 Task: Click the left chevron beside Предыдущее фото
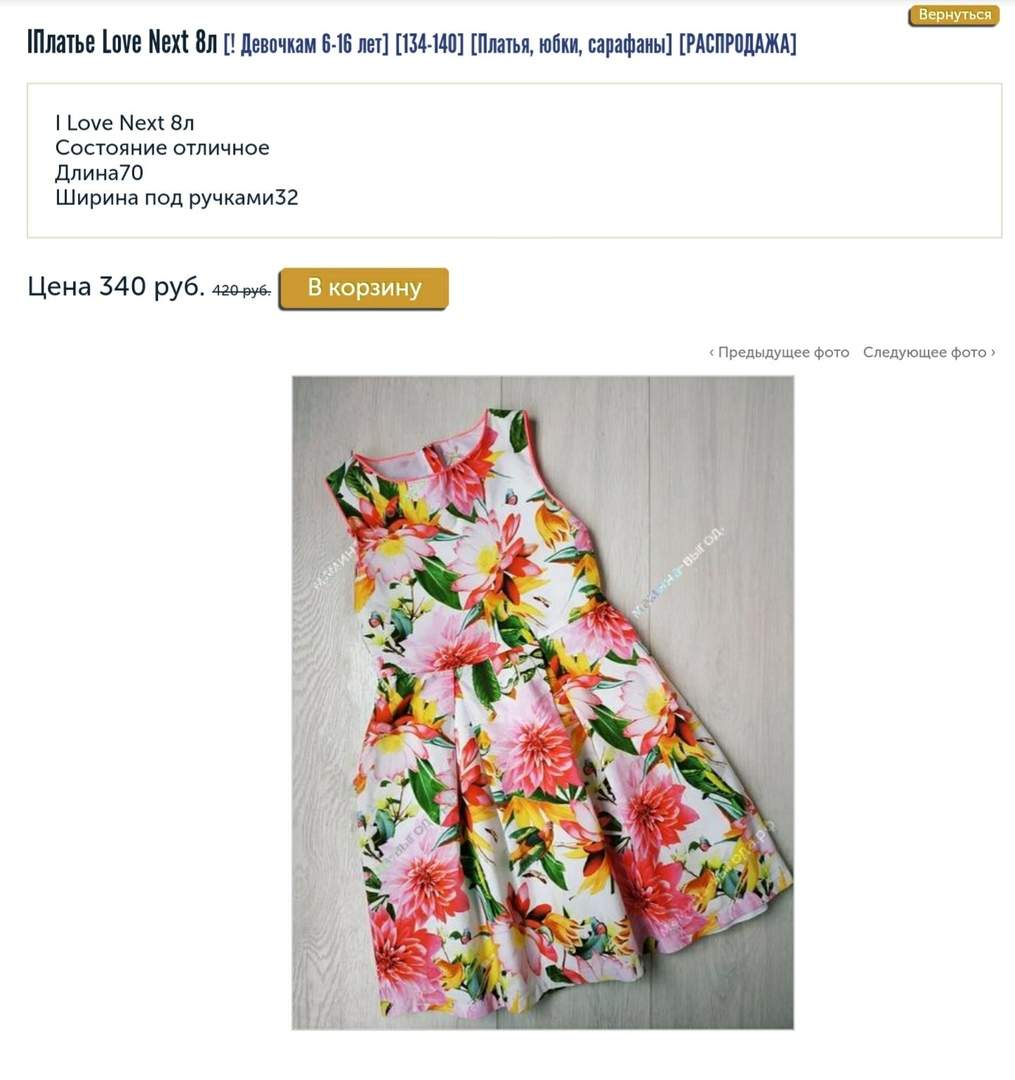click(x=711, y=353)
